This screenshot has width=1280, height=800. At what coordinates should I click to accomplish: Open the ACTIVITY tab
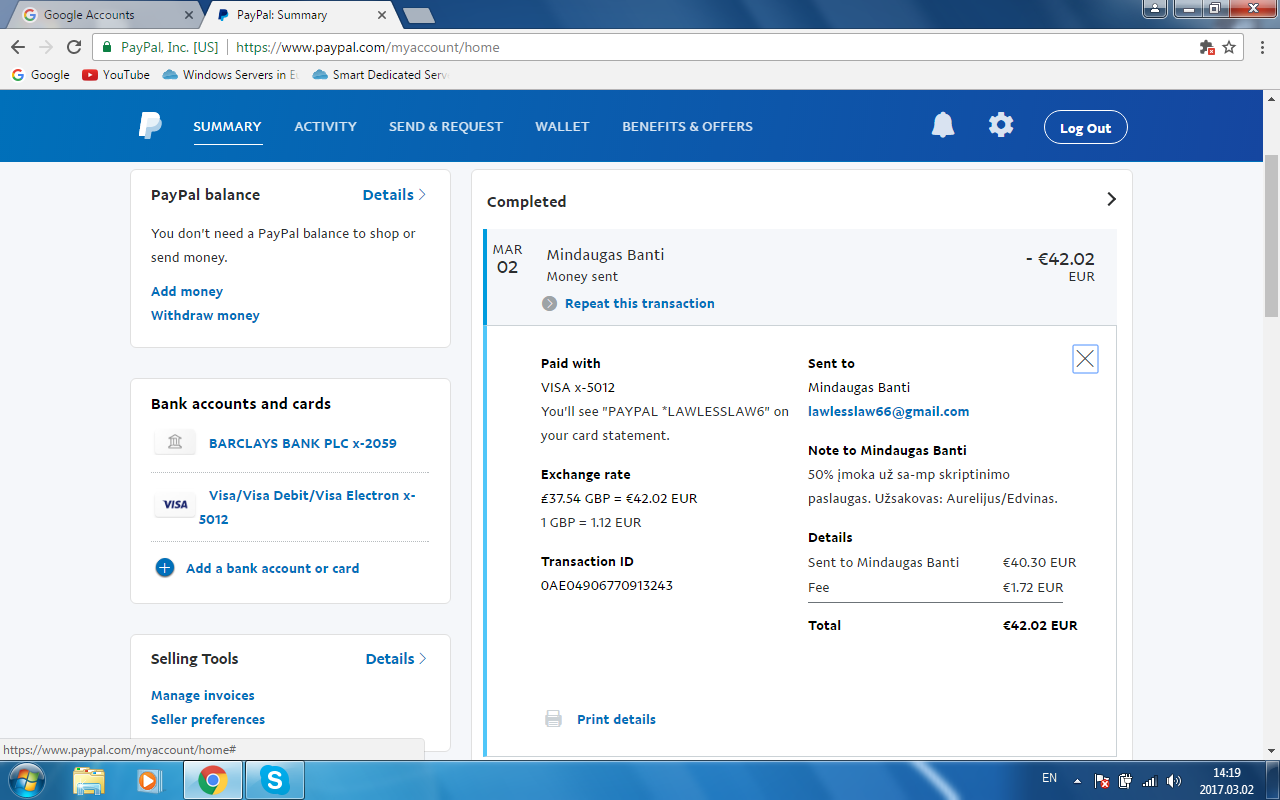325,127
